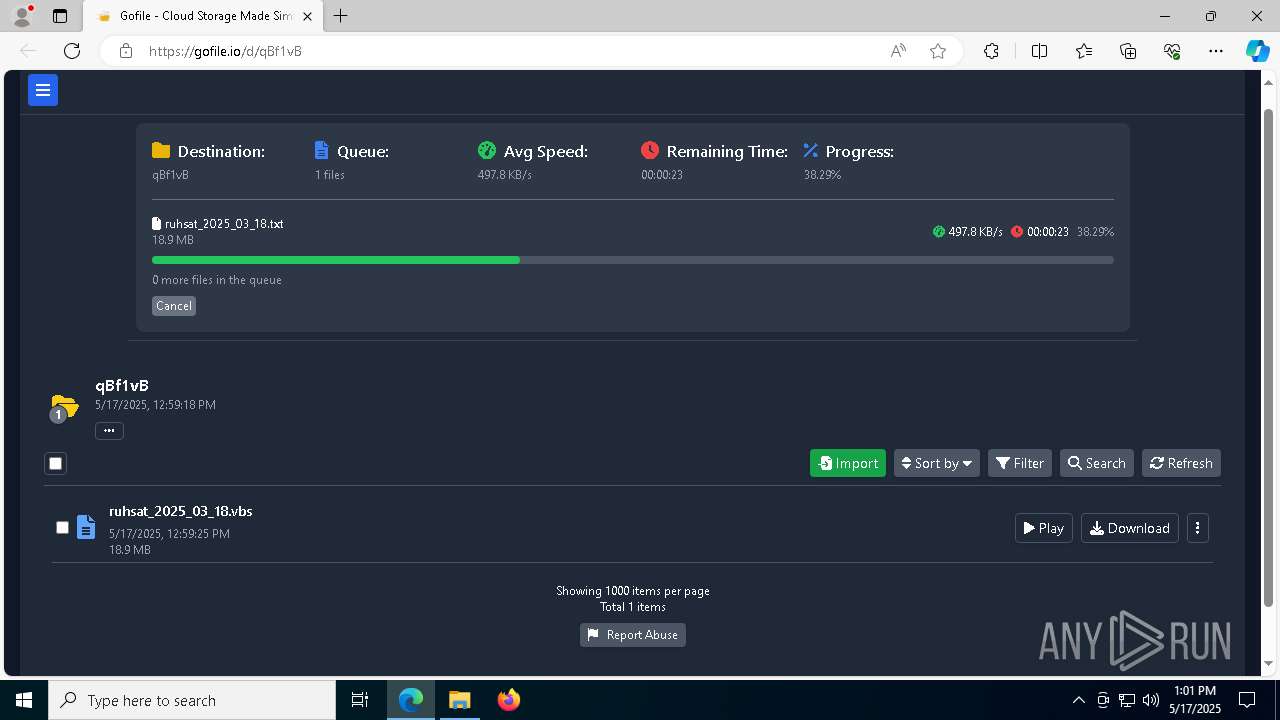Click the Queue file icon
1280x720 pixels.
tap(321, 150)
